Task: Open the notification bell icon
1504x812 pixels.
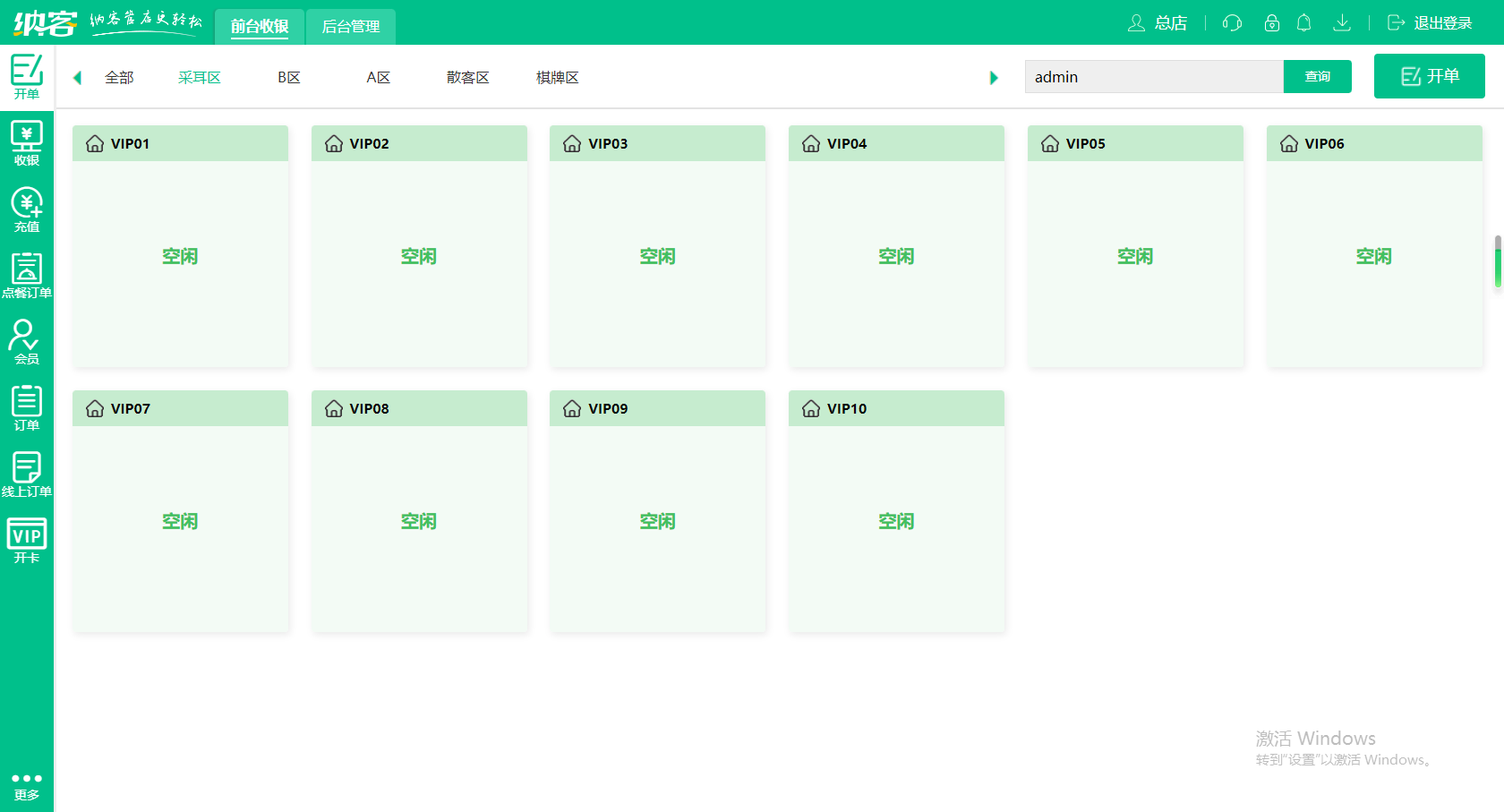Action: coord(1303,23)
